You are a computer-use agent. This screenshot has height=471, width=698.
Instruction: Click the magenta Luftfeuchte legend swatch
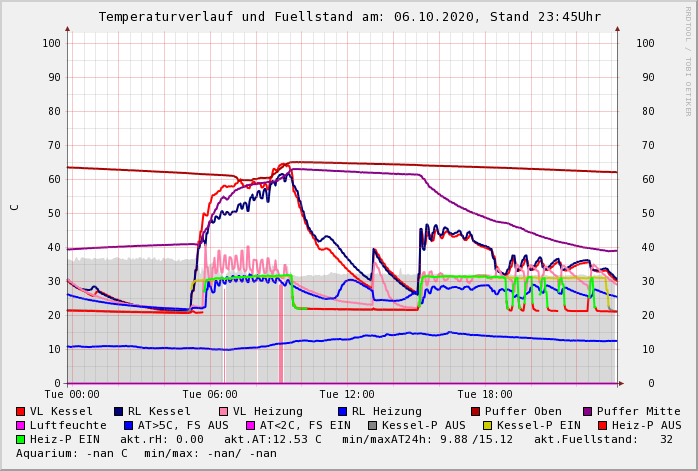(x=20, y=425)
